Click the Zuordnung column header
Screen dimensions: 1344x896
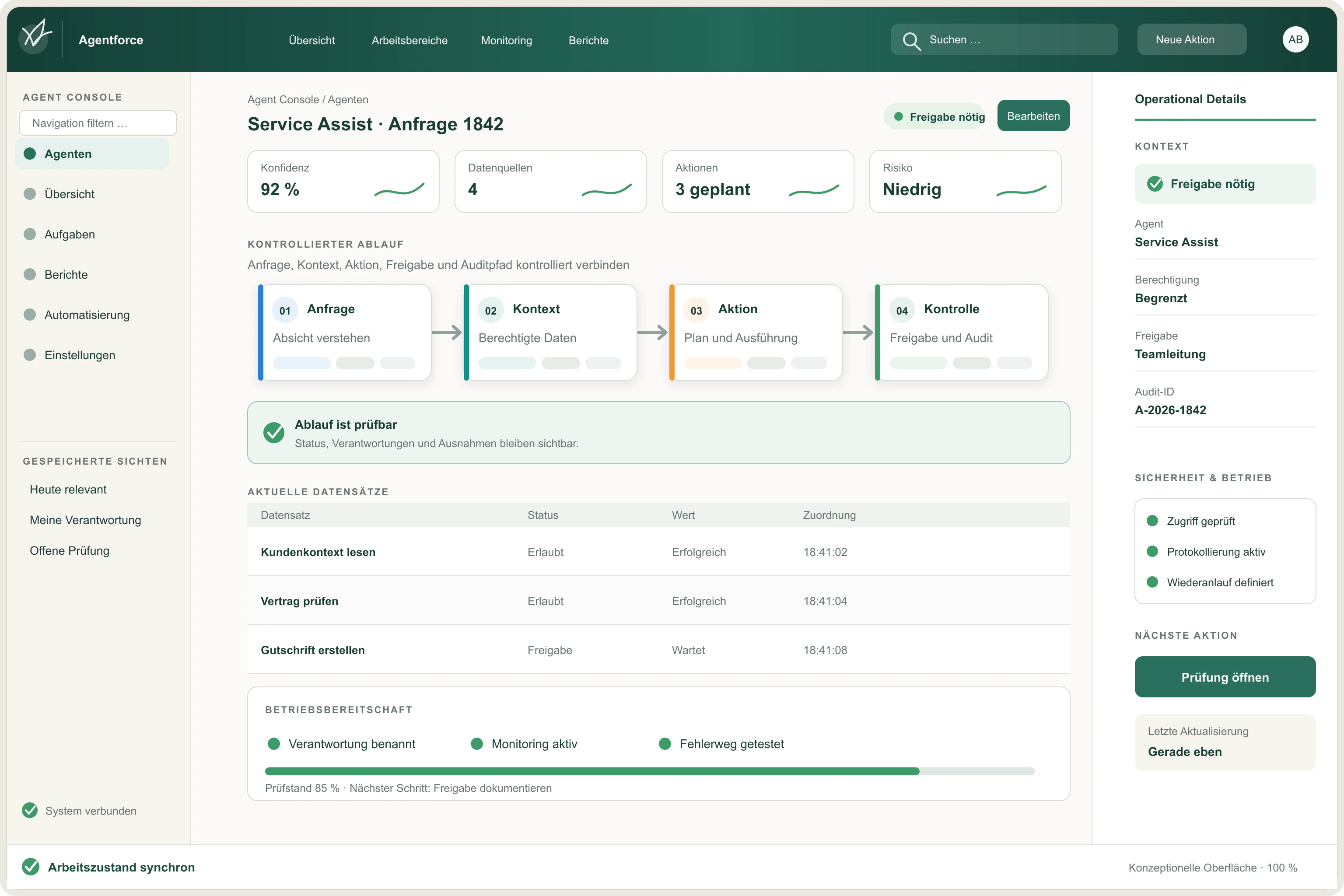tap(829, 515)
